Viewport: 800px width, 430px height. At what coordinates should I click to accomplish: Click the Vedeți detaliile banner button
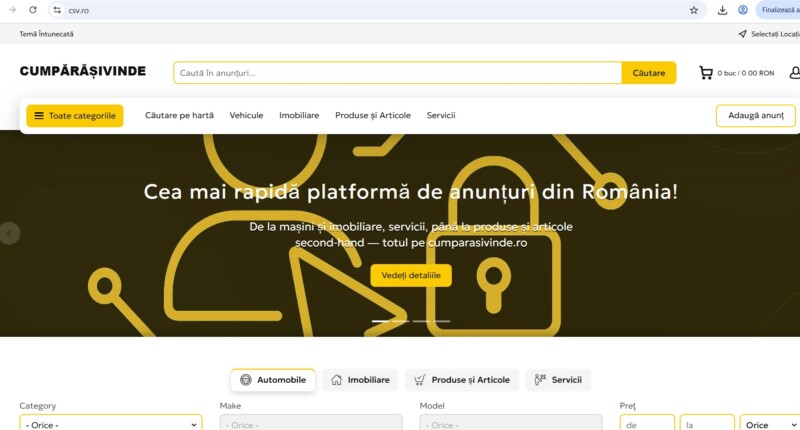click(x=410, y=275)
